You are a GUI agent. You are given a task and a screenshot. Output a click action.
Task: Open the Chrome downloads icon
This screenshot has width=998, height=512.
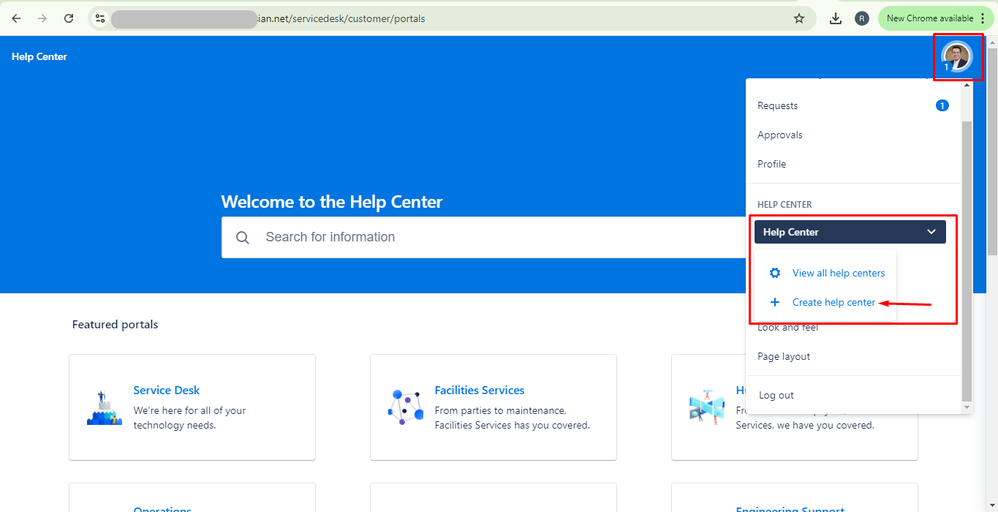[x=836, y=18]
